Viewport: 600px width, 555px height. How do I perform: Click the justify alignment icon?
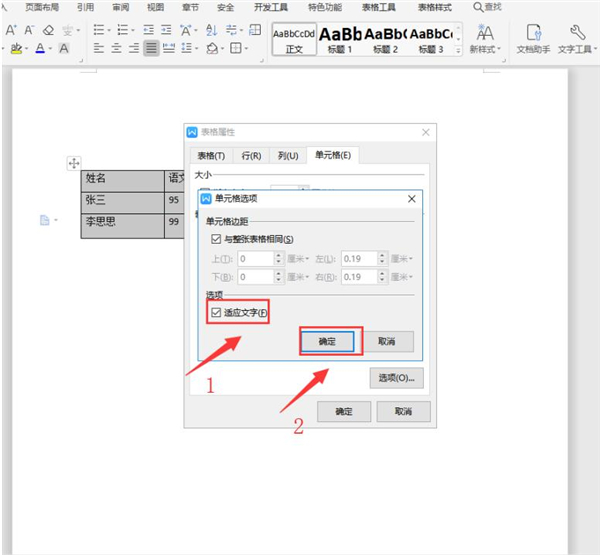point(151,47)
